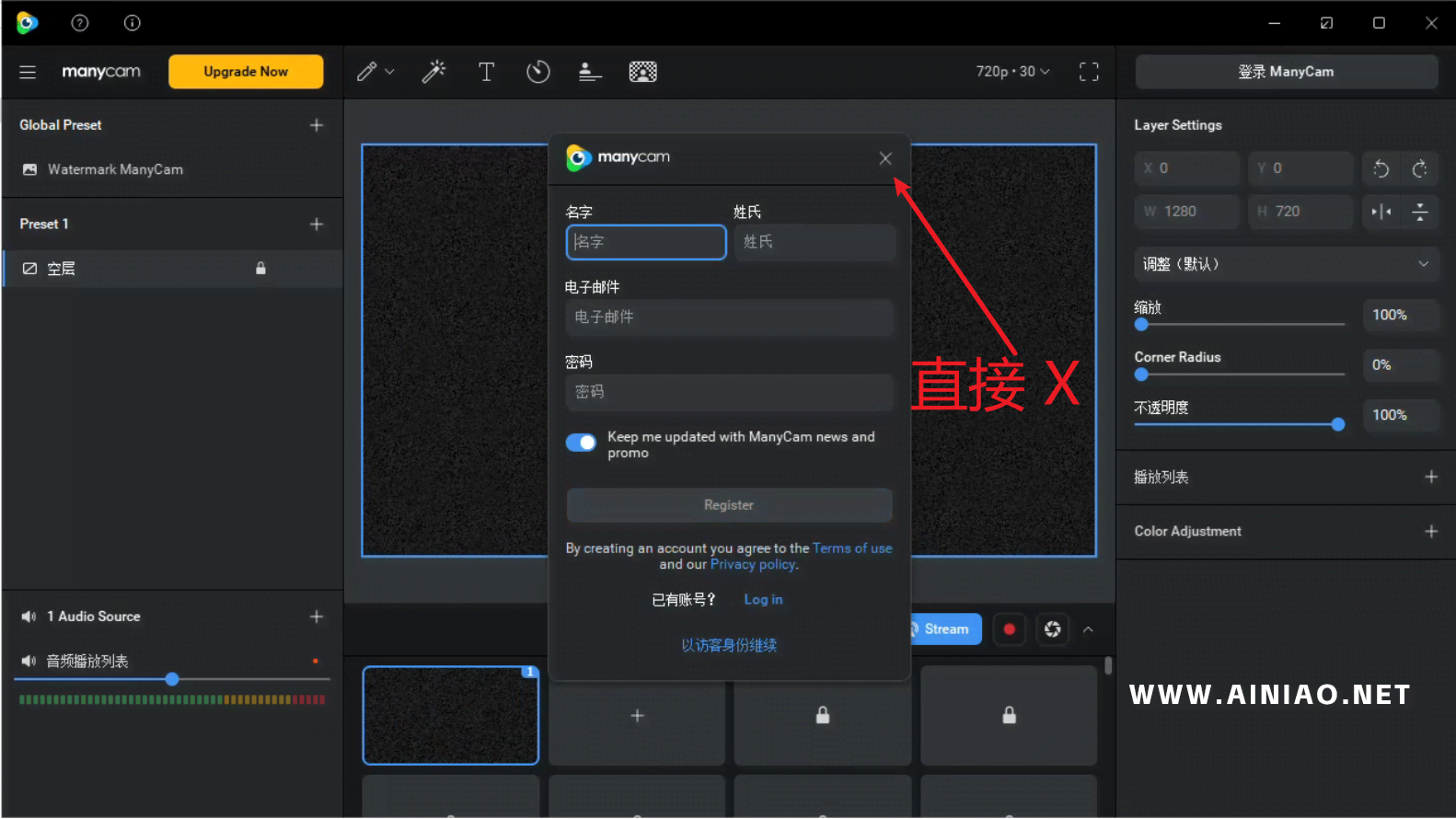Click the 姓氏 last name field
The image size is (1456, 819).
tap(815, 242)
